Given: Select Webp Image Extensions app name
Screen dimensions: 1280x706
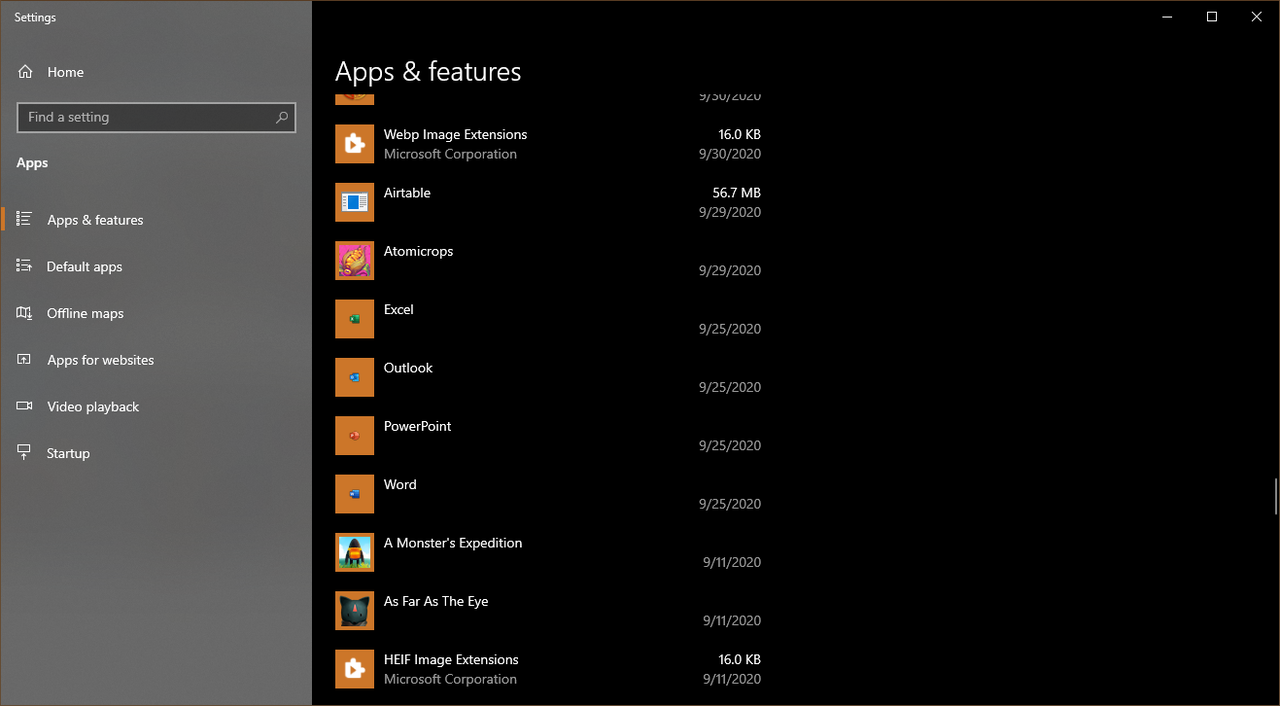Looking at the screenshot, I should pos(455,134).
